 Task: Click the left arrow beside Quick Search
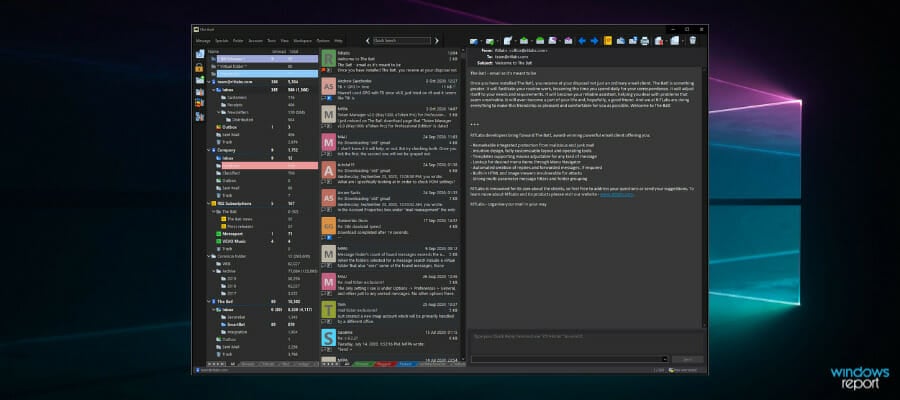367,41
